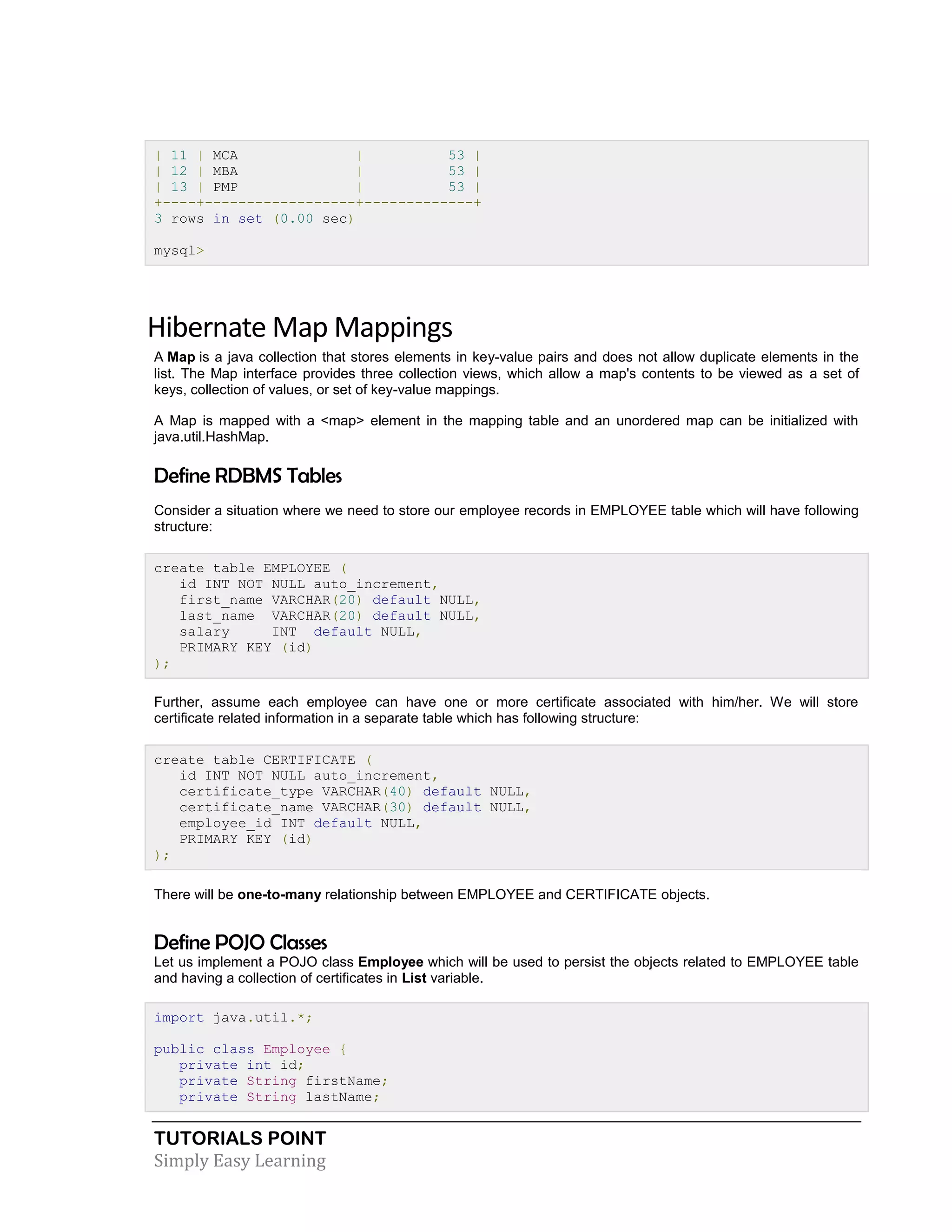
Task: Click the 'MBA' row in query output
Action: click(317, 171)
